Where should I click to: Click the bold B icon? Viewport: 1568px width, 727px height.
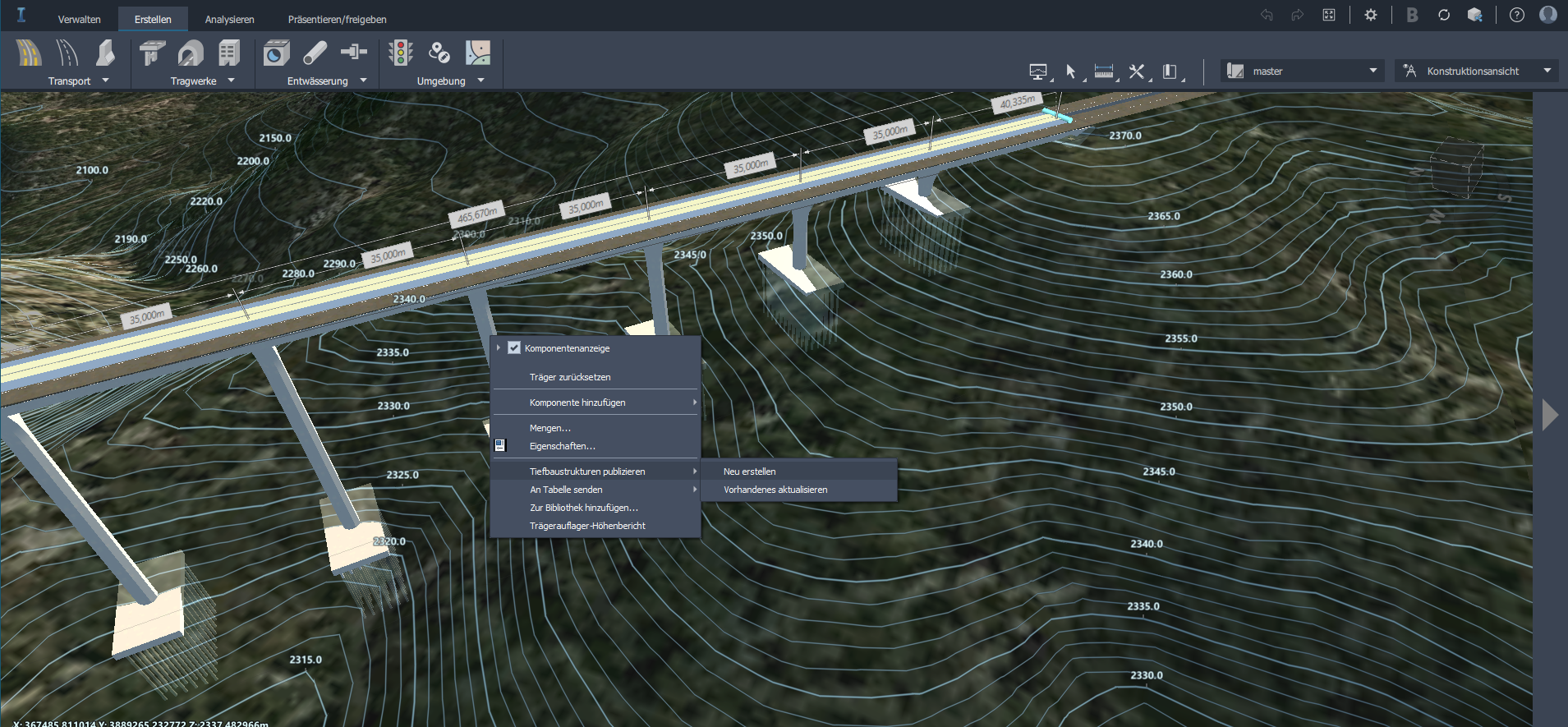1412,15
